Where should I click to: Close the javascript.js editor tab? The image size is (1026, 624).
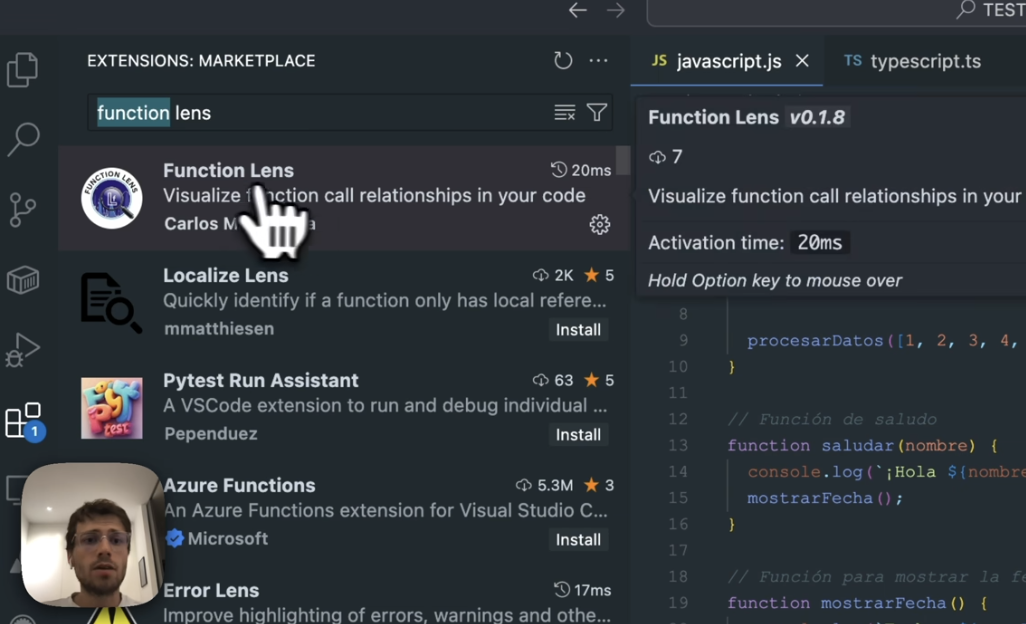coord(802,61)
